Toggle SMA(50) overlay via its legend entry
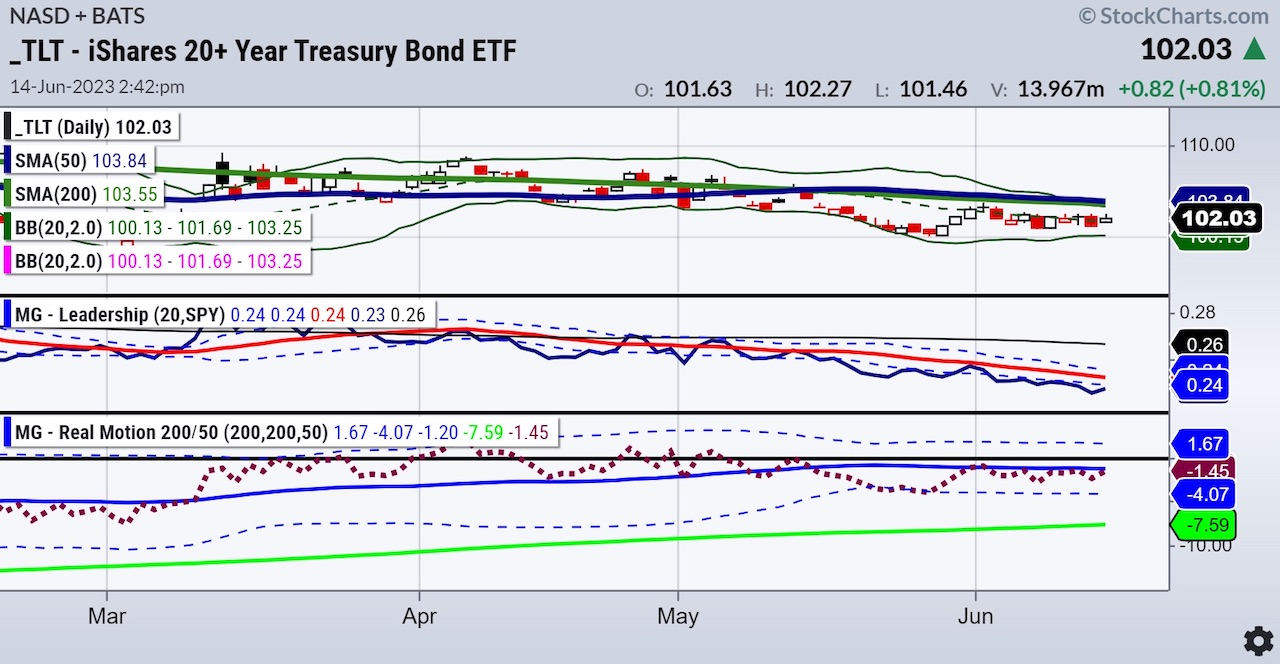The width and height of the screenshot is (1280, 664). click(80, 160)
